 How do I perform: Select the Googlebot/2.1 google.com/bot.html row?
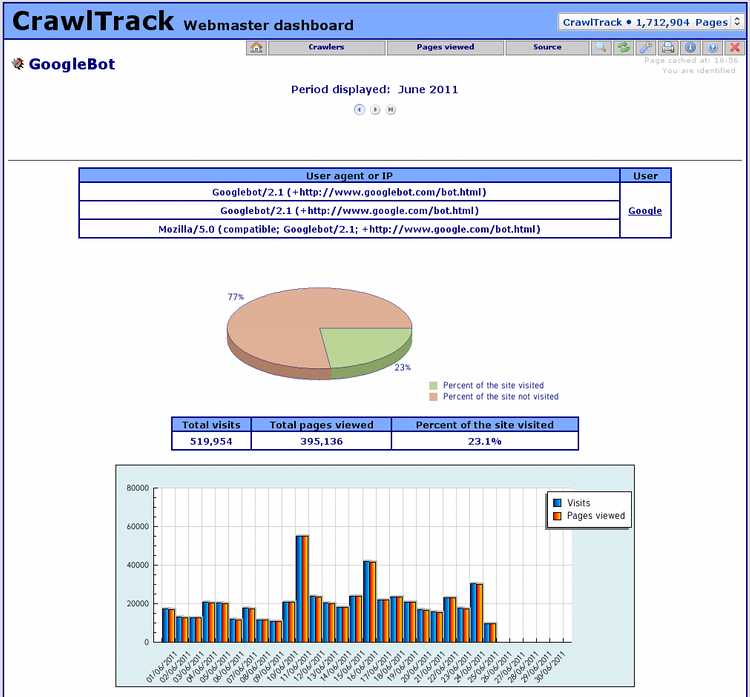[x=349, y=210]
